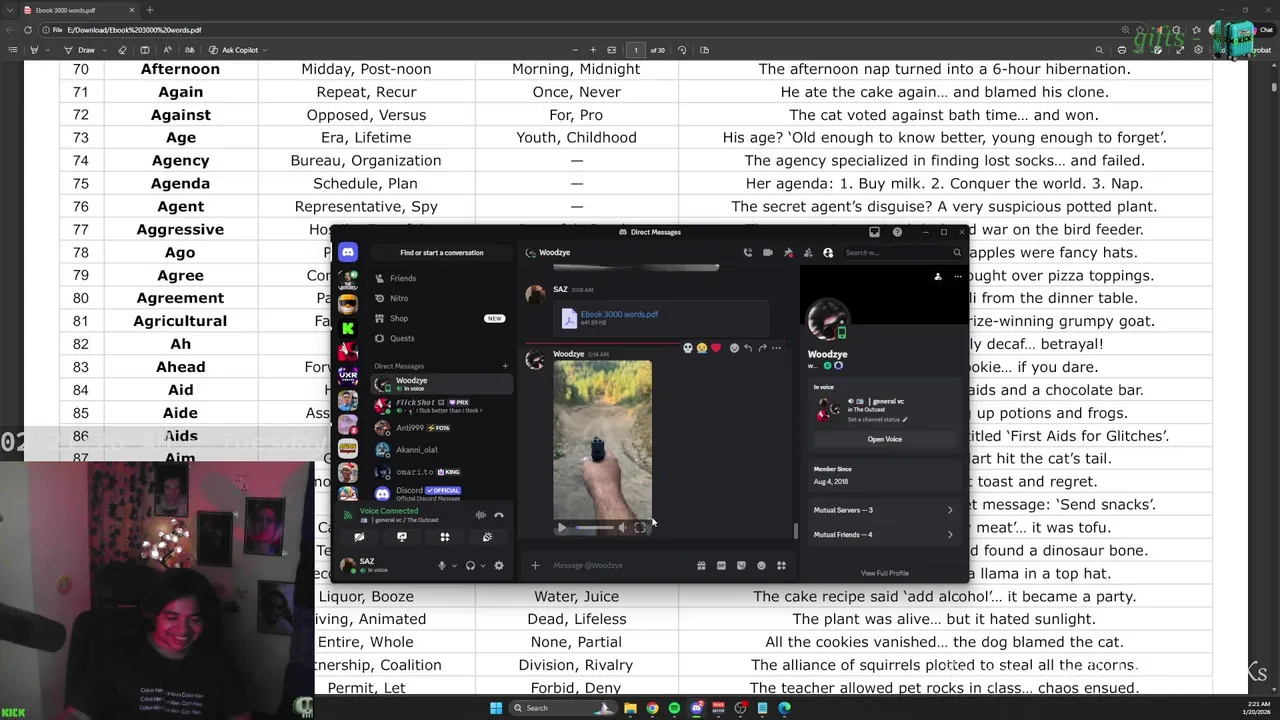Click Discord search box
Viewport: 1280px width, 720px height.
902,253
